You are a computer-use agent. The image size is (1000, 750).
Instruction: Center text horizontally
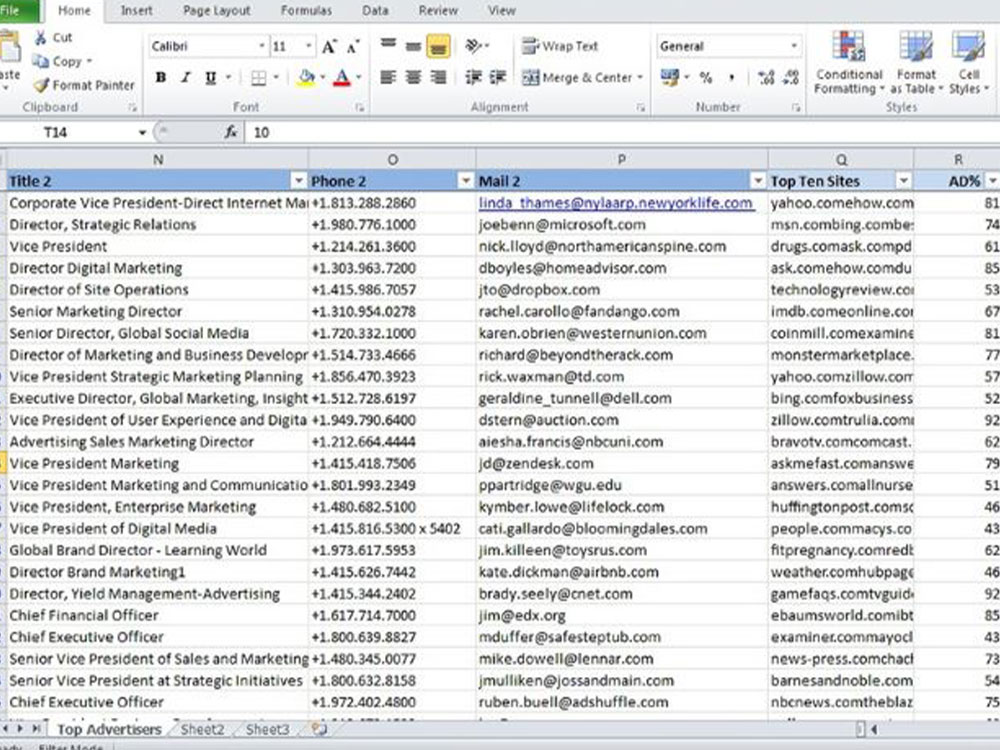tap(413, 78)
